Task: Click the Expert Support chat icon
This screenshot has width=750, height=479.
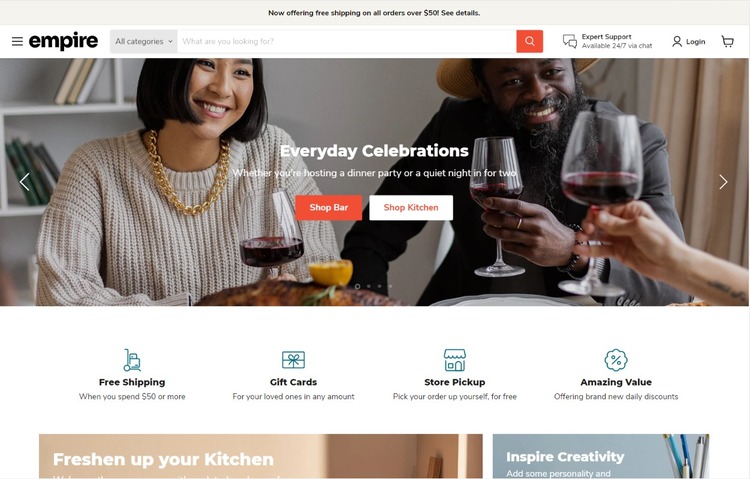Action: pyautogui.click(x=570, y=41)
